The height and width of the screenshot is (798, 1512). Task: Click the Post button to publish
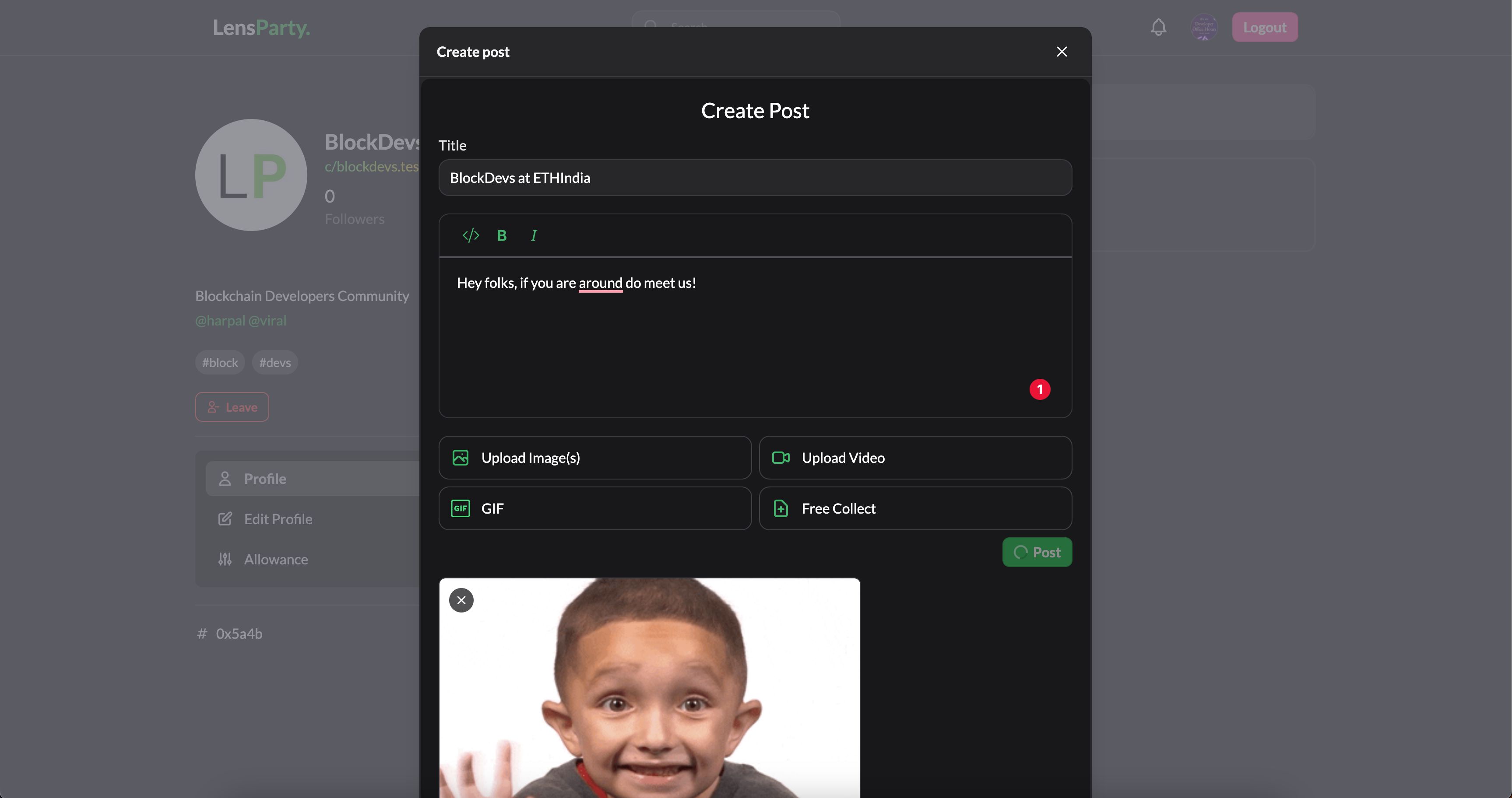[x=1037, y=552]
